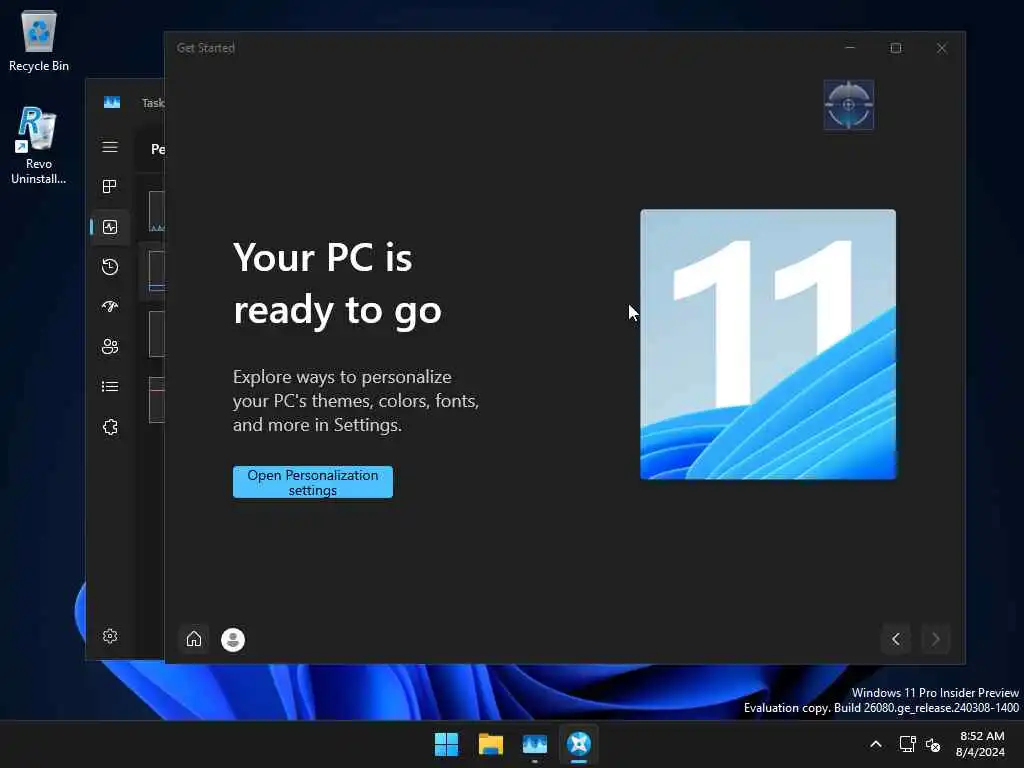
Task: Open Personalization settings button
Action: pos(313,482)
